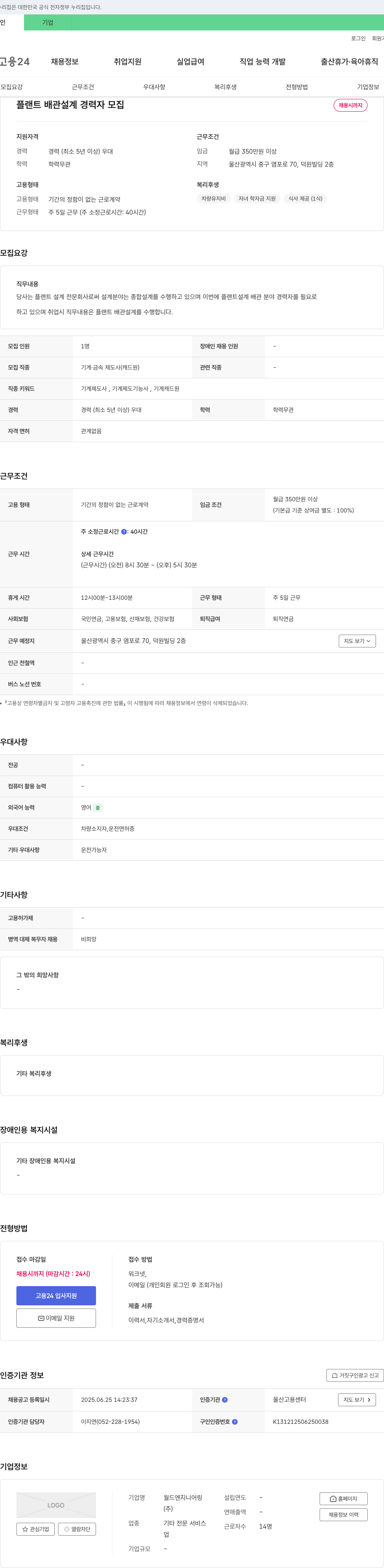Open the 취업지원 menu
This screenshot has height=1568, width=384.
[x=128, y=62]
